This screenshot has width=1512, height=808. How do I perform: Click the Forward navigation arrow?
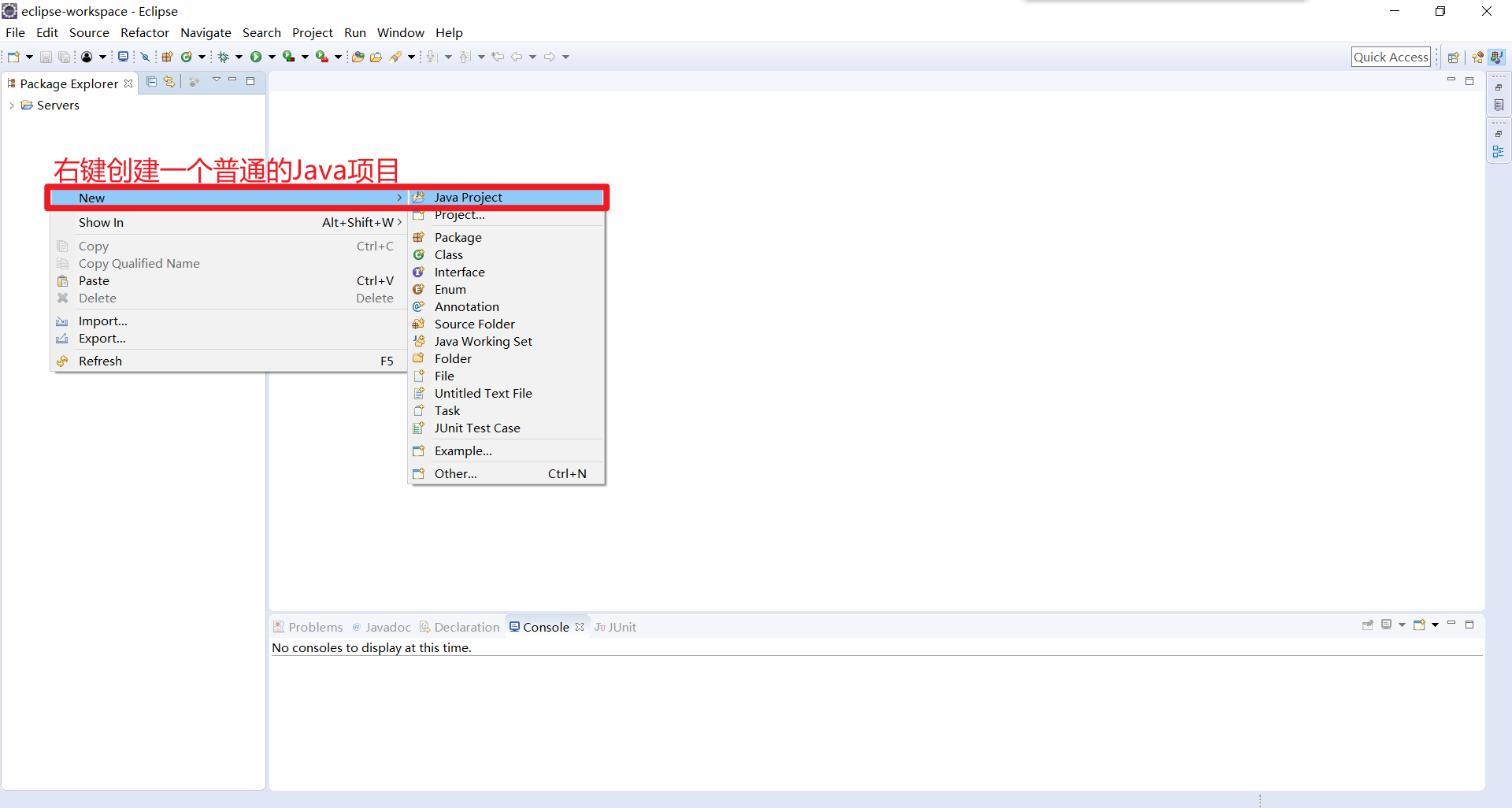pos(550,57)
